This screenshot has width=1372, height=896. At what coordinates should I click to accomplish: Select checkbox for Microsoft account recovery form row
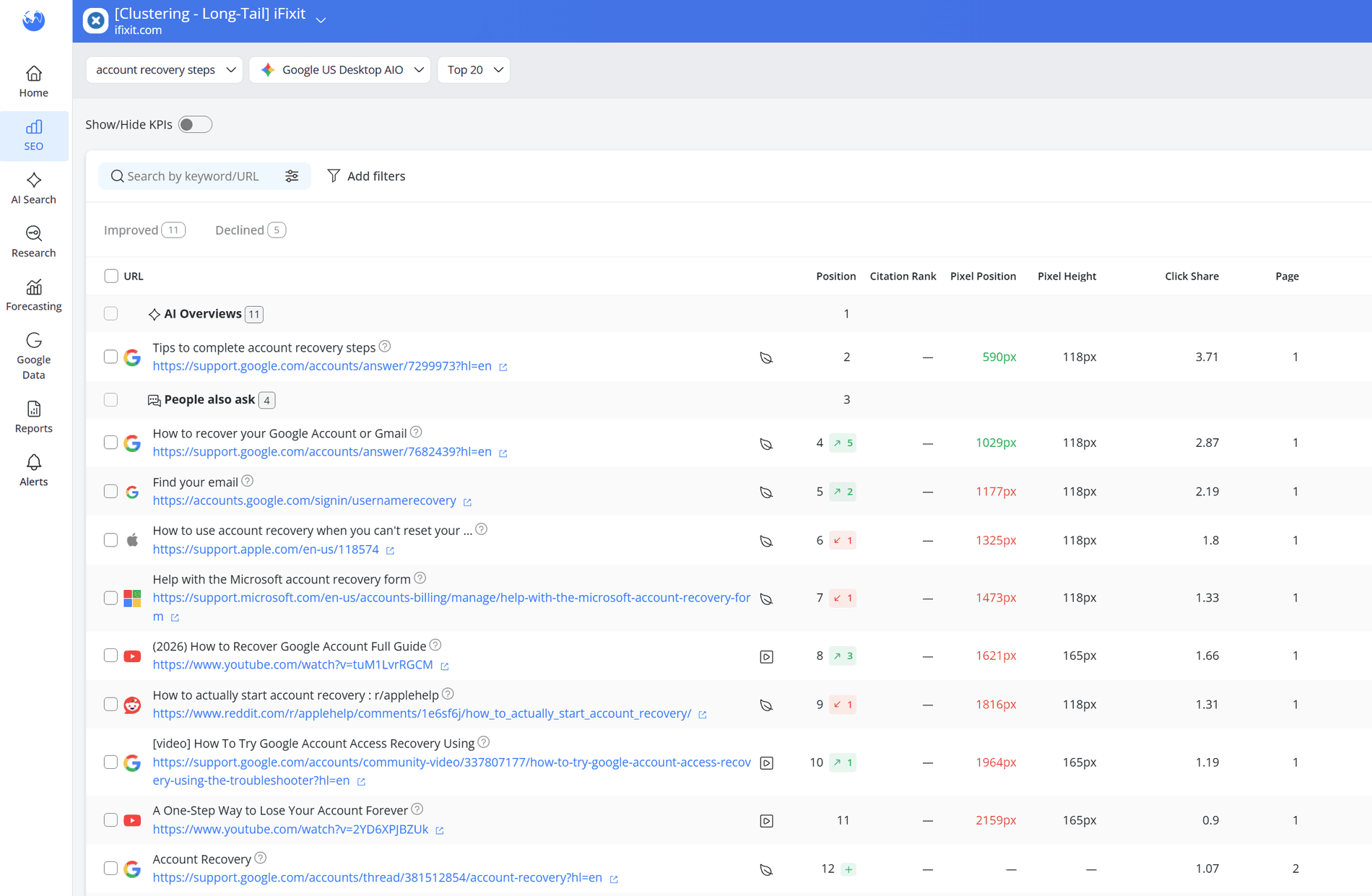110,598
